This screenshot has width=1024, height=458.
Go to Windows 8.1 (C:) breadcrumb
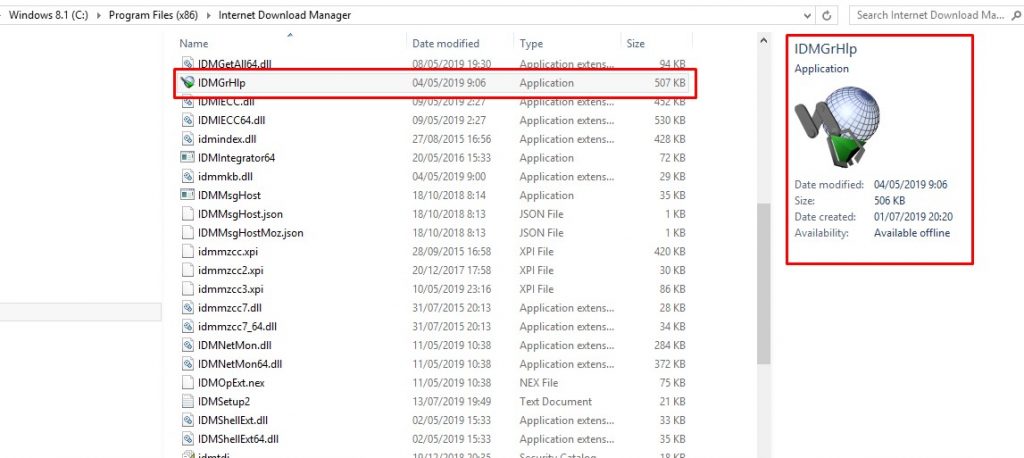click(x=50, y=15)
